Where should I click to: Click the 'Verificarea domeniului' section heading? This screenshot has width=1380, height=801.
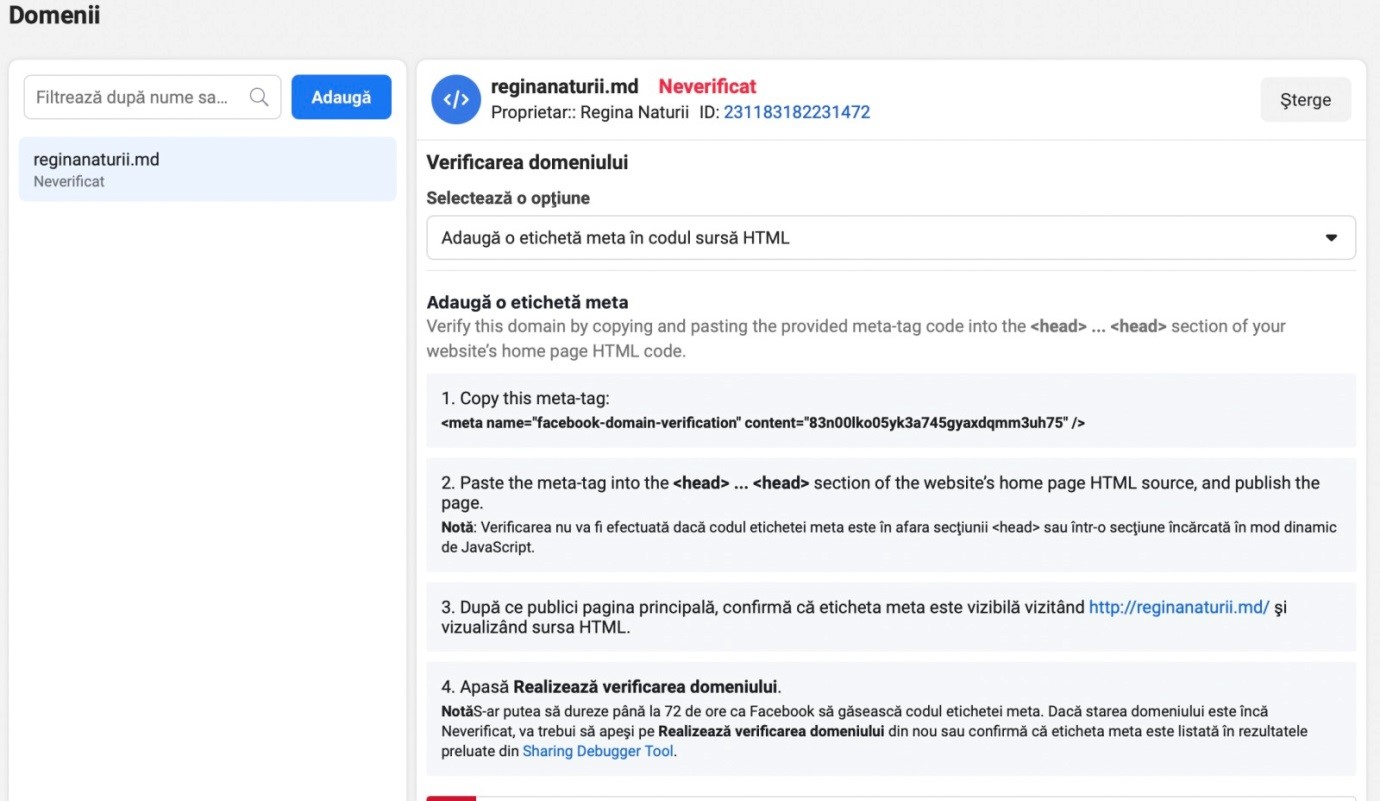tap(527, 162)
